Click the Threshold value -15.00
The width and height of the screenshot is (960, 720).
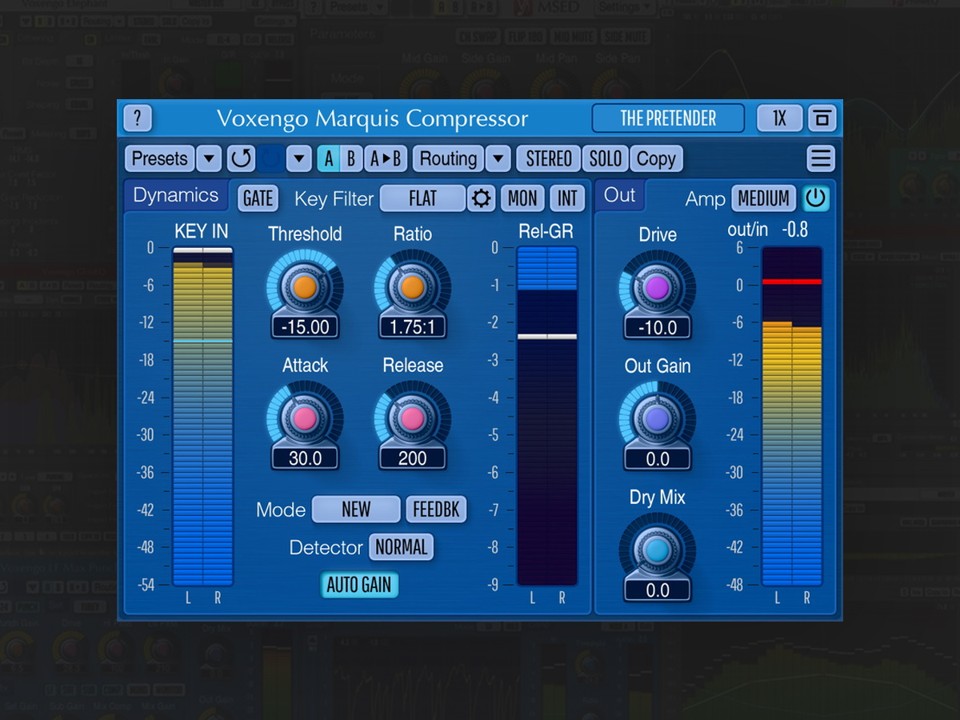305,327
